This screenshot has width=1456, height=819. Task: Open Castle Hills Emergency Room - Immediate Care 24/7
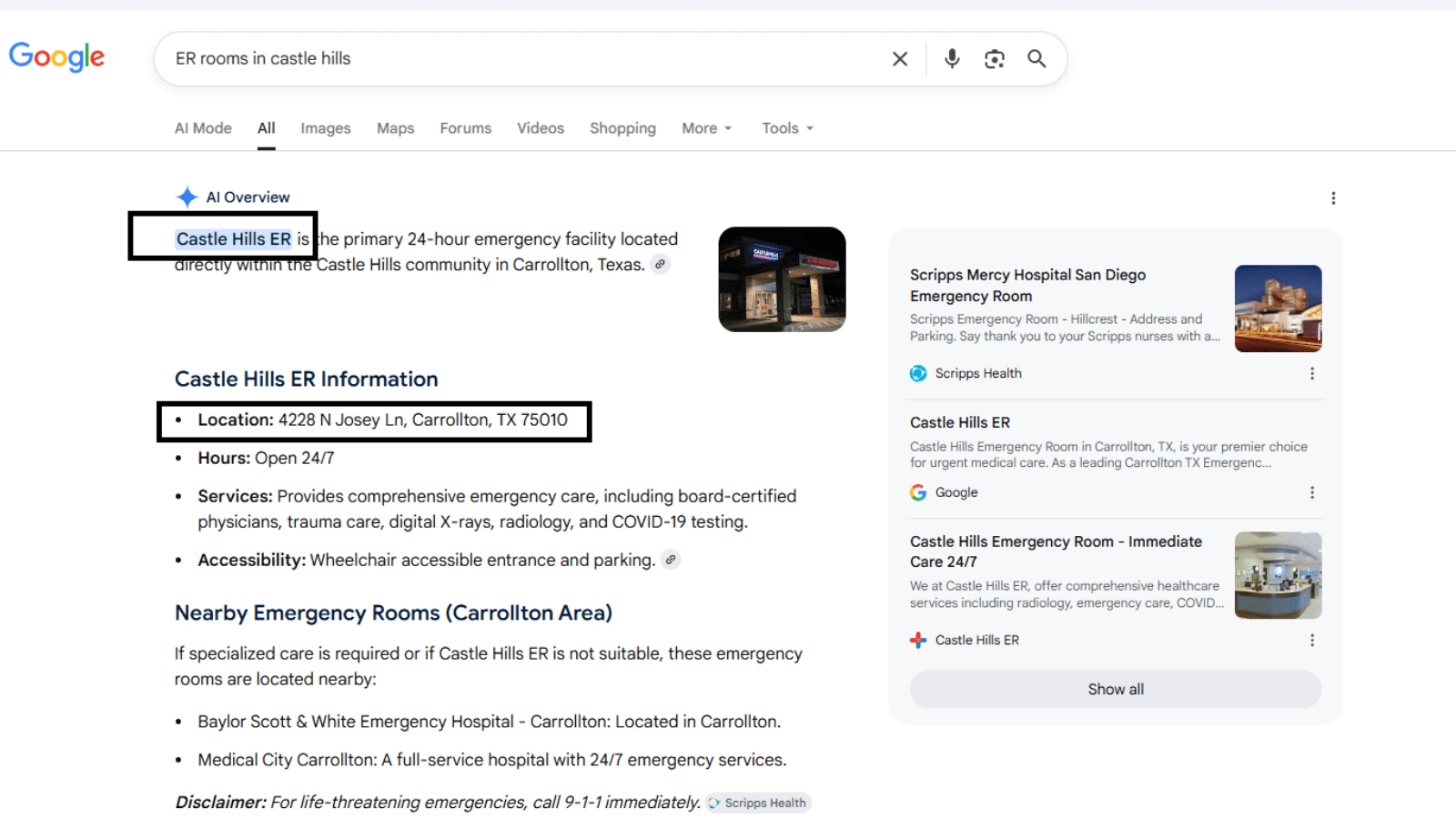coord(1056,551)
